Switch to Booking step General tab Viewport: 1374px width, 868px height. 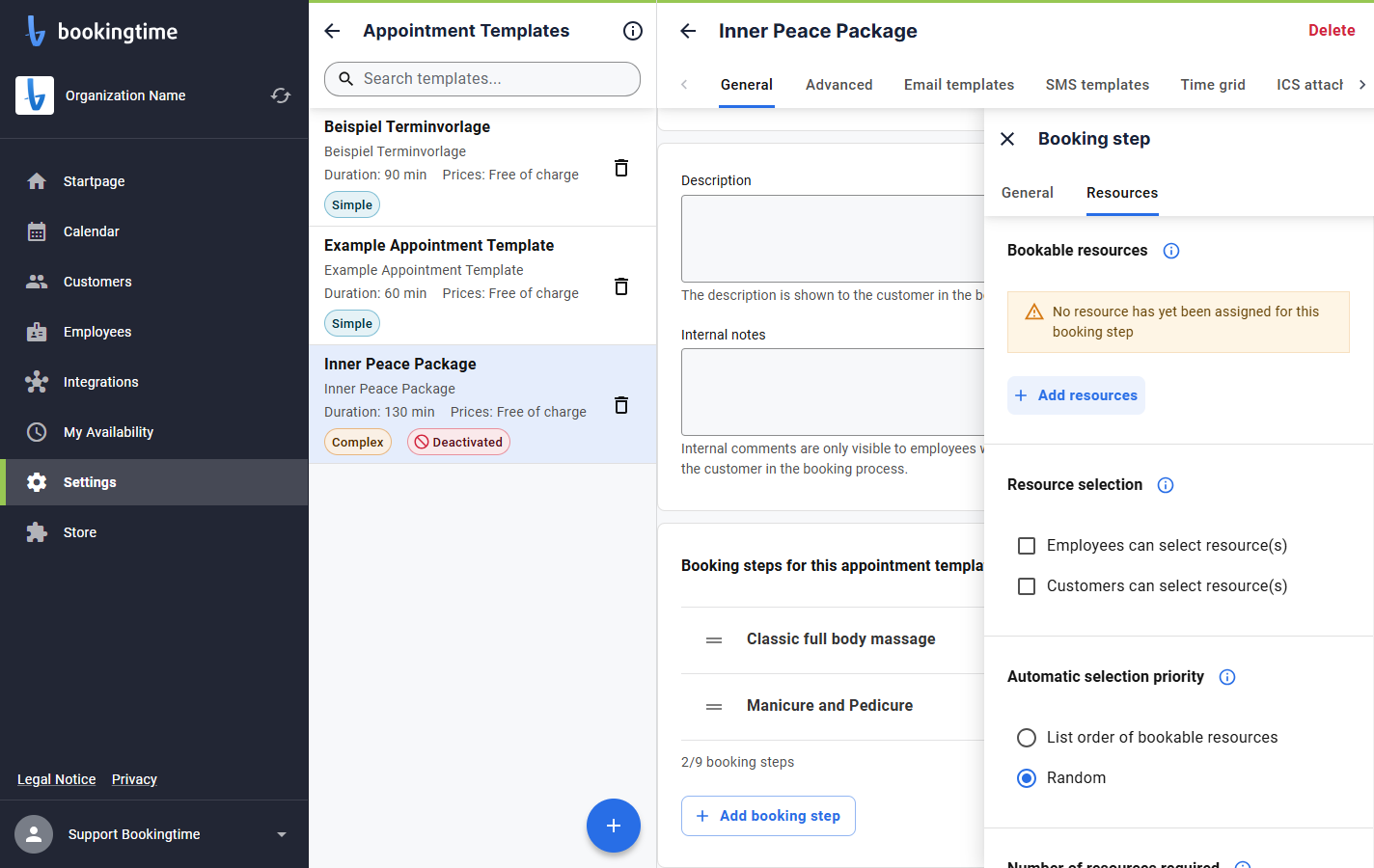[x=1028, y=193]
